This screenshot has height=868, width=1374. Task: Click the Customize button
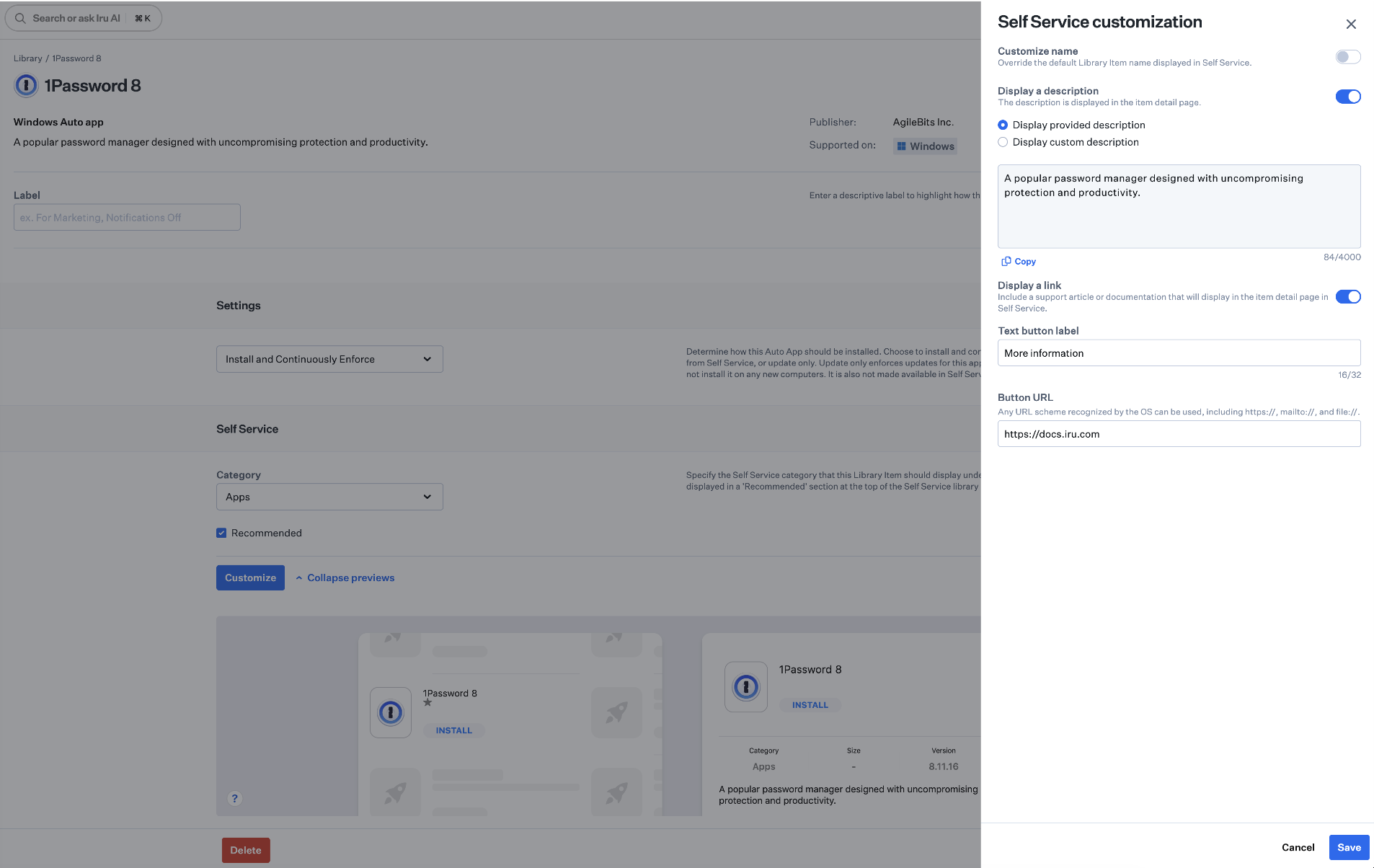250,577
